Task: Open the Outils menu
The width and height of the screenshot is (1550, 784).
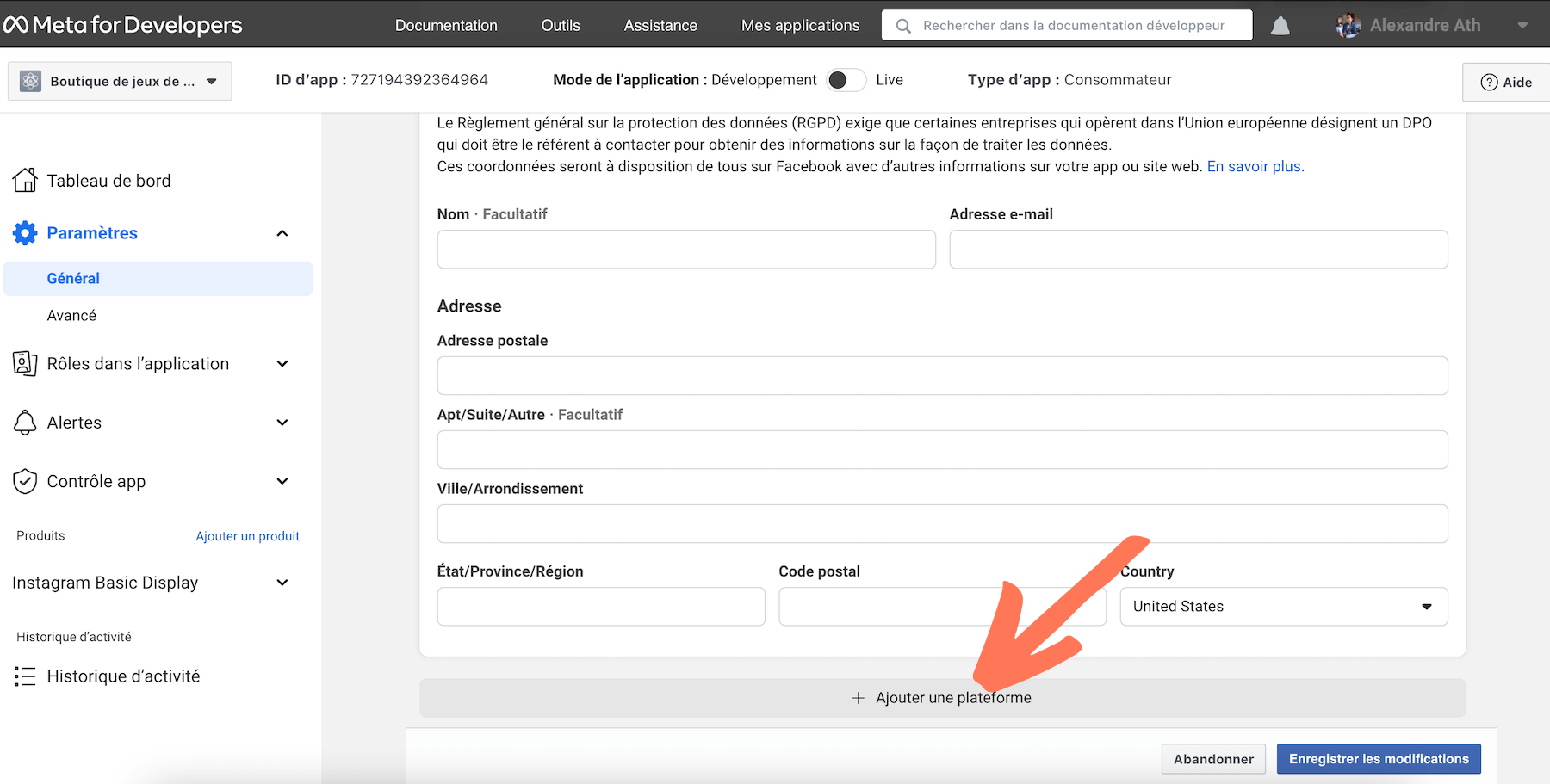Action: (561, 26)
